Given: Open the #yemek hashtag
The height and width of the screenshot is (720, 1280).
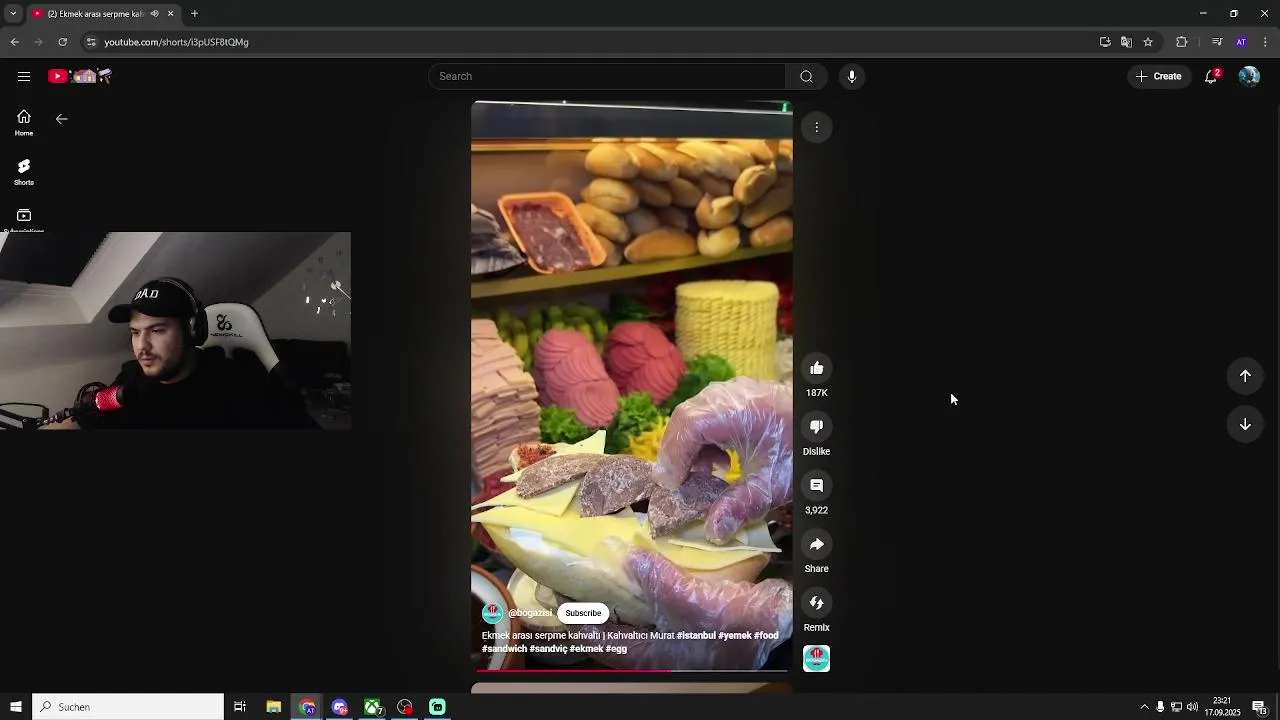Looking at the screenshot, I should click(x=735, y=636).
